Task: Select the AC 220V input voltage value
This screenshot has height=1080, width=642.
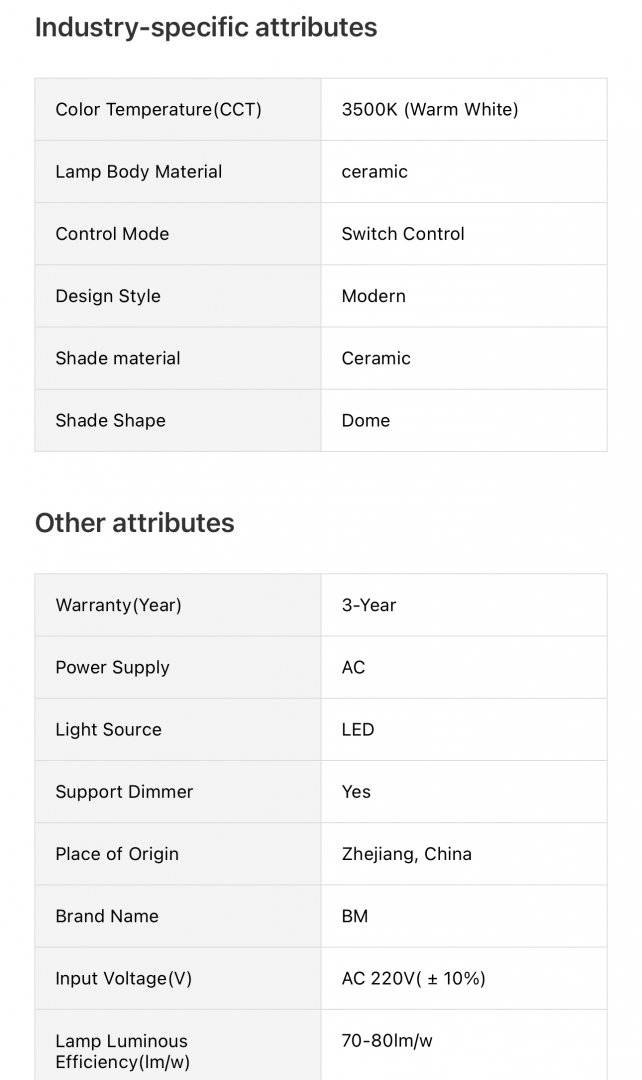Action: click(x=413, y=978)
